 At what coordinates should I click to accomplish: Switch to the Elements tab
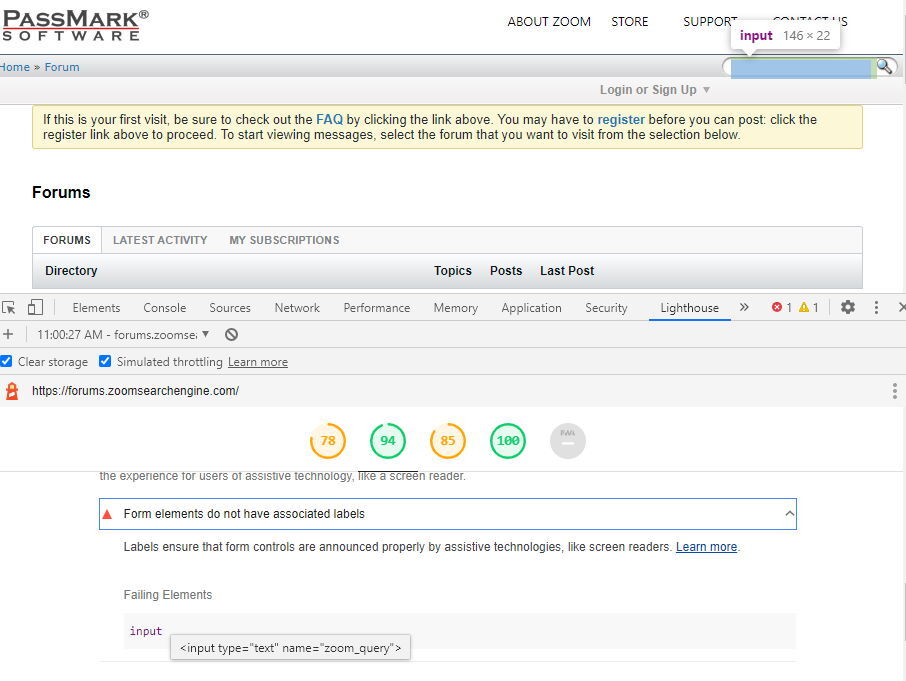pyautogui.click(x=96, y=308)
